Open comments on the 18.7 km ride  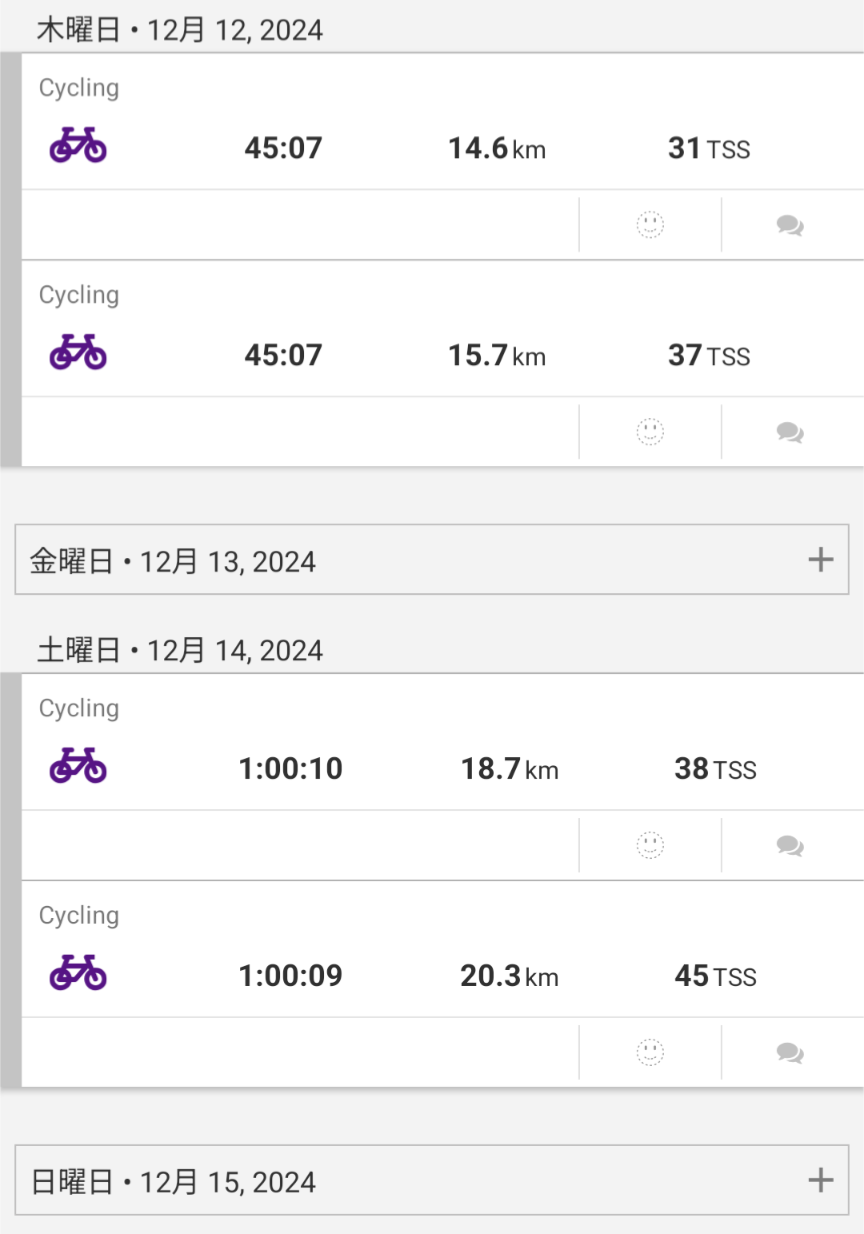pos(790,847)
